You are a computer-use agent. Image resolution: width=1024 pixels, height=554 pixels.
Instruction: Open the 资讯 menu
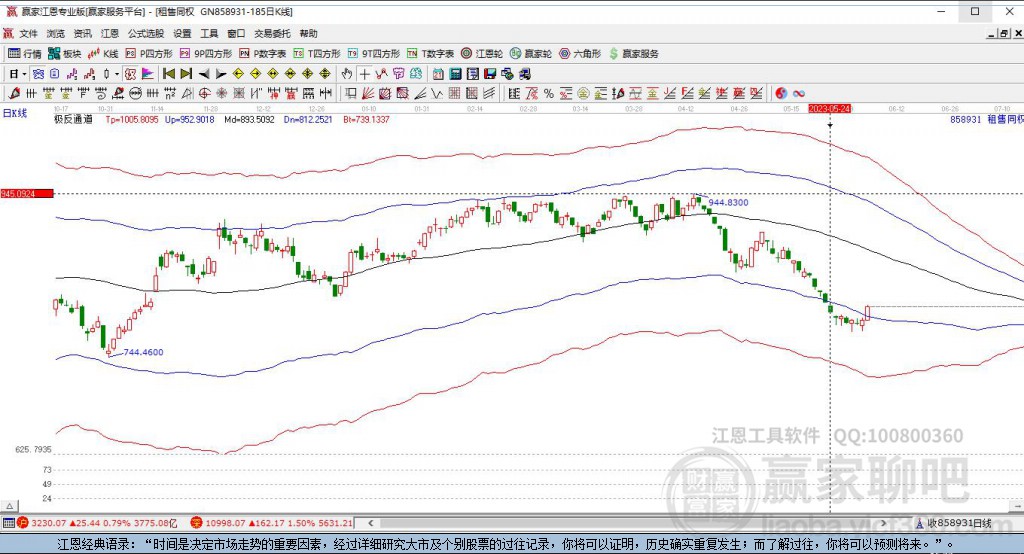point(82,33)
